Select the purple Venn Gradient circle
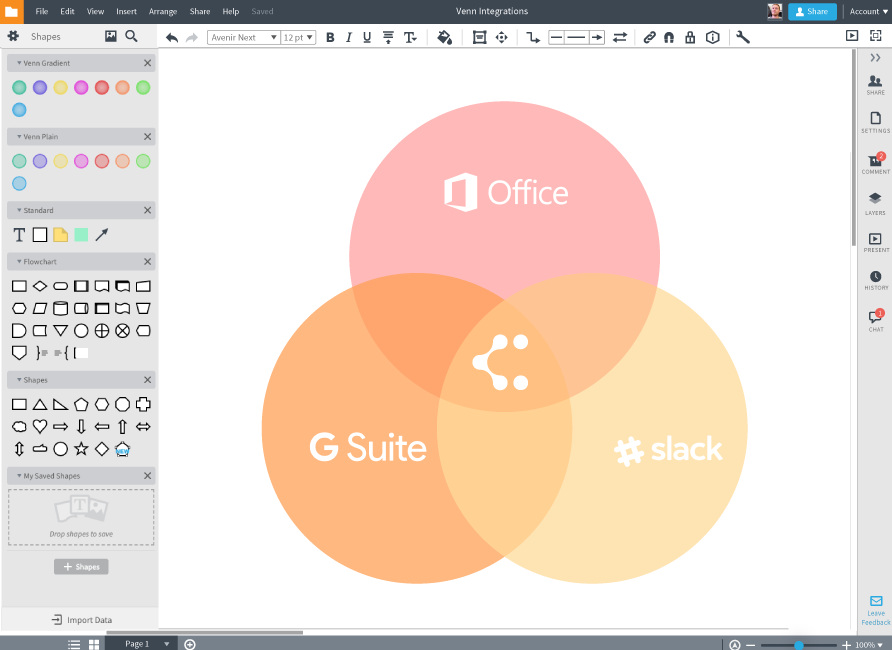This screenshot has height=650, width=892. pos(40,87)
